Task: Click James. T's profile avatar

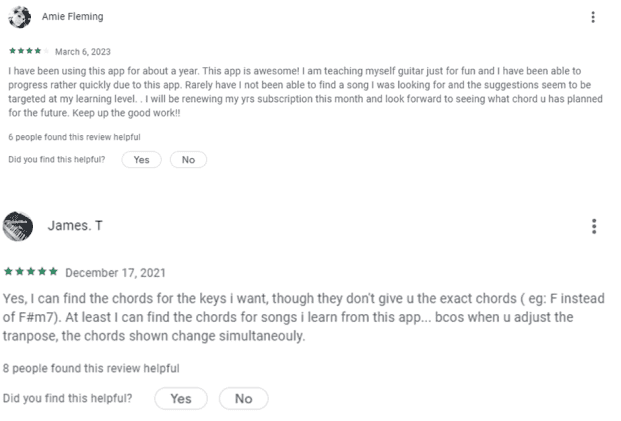Action: (17, 226)
